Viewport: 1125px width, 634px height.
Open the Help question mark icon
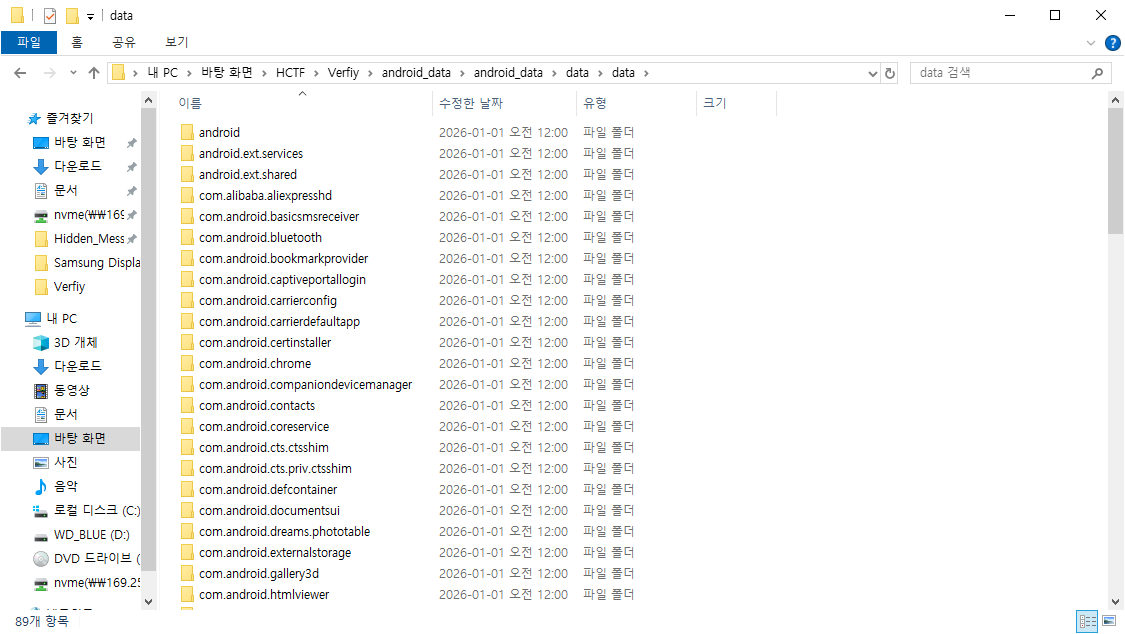point(1112,43)
